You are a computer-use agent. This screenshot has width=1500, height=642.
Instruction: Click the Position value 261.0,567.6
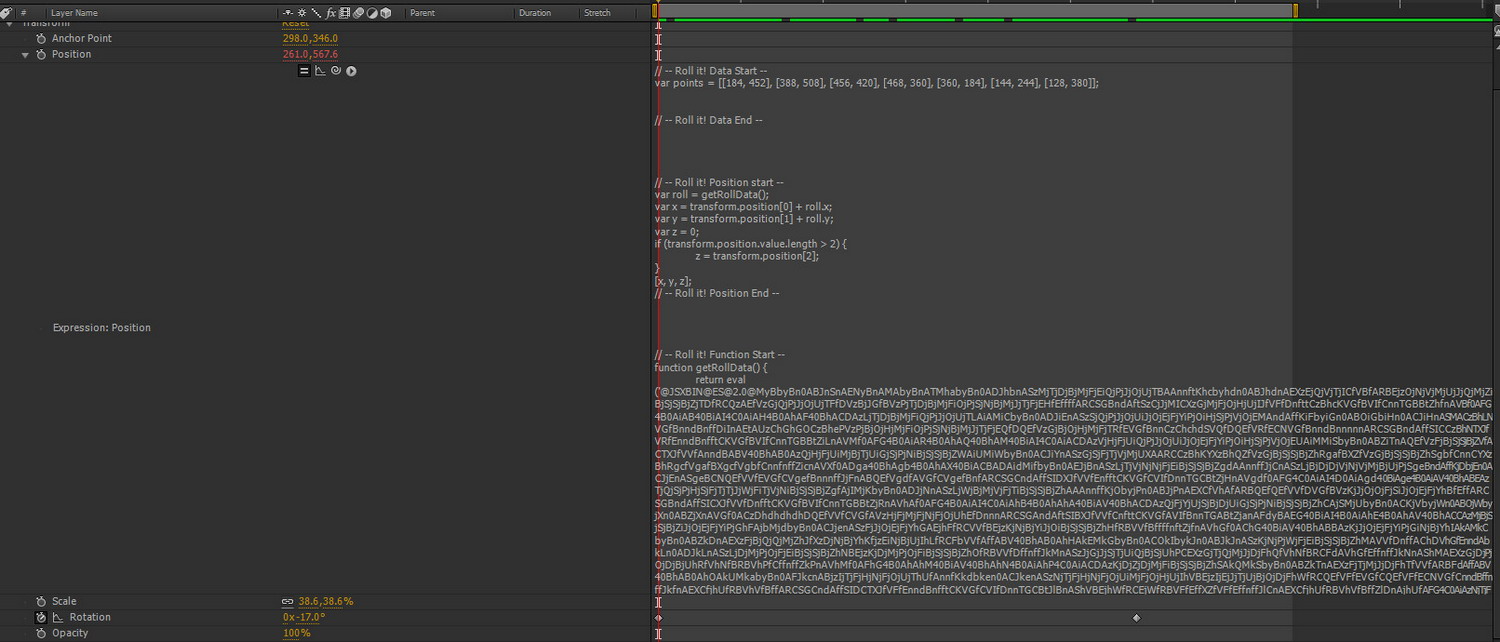pyautogui.click(x=310, y=54)
